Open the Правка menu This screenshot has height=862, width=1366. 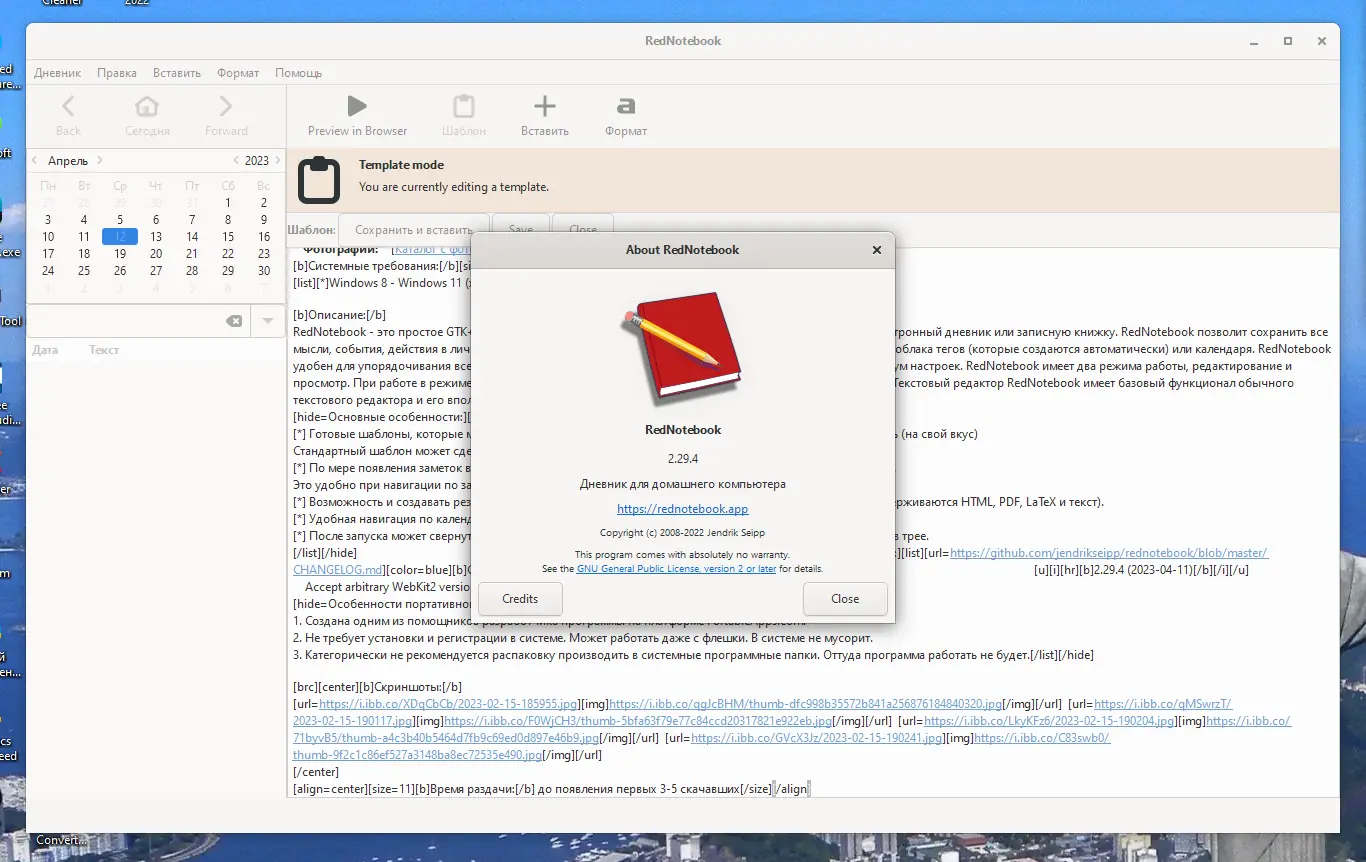point(117,73)
